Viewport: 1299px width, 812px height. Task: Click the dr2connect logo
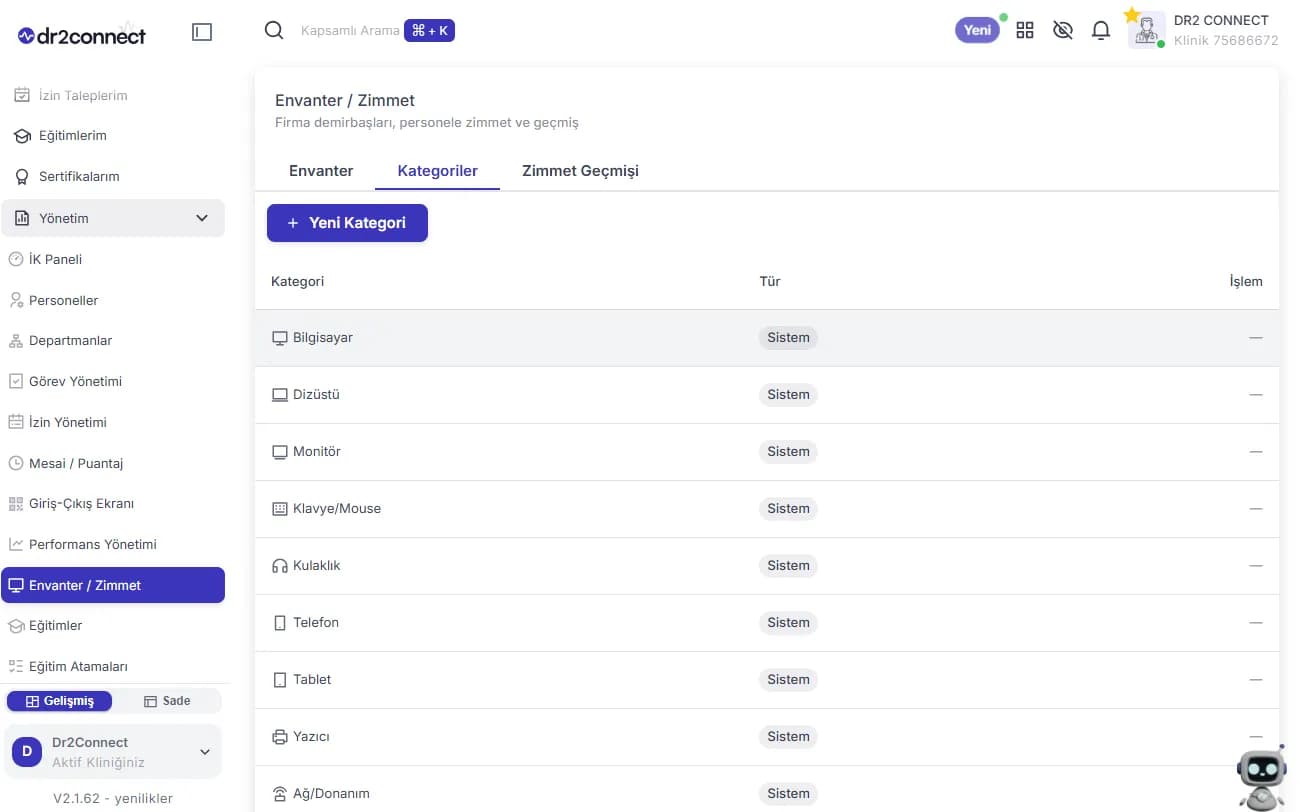[x=82, y=36]
